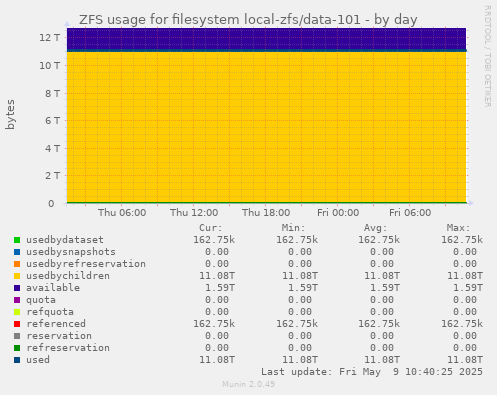Screen dimensions: 497x395
Task: Click the yellow usedbychildren area in graph
Action: pos(266,127)
